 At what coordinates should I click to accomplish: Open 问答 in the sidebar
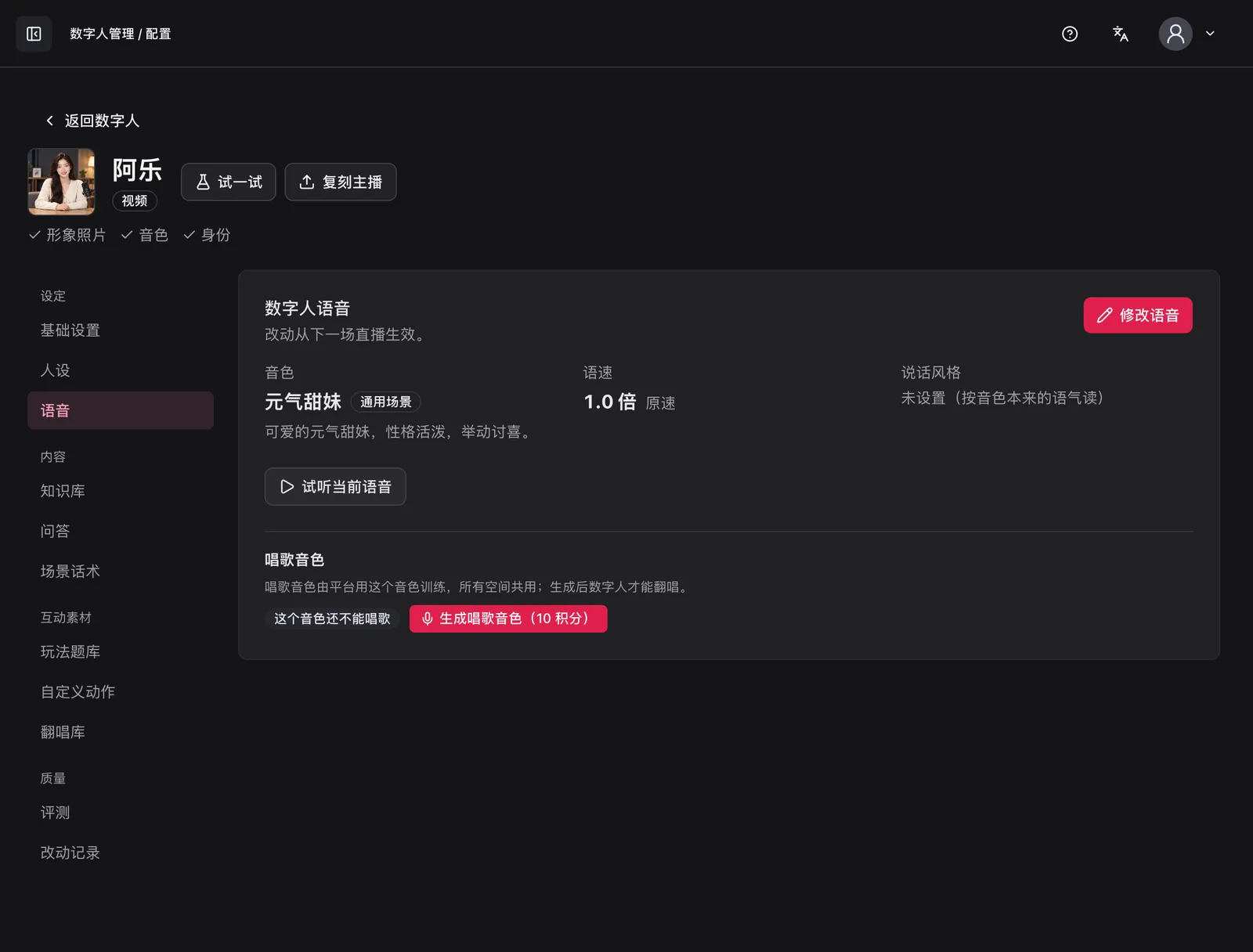pos(121,531)
